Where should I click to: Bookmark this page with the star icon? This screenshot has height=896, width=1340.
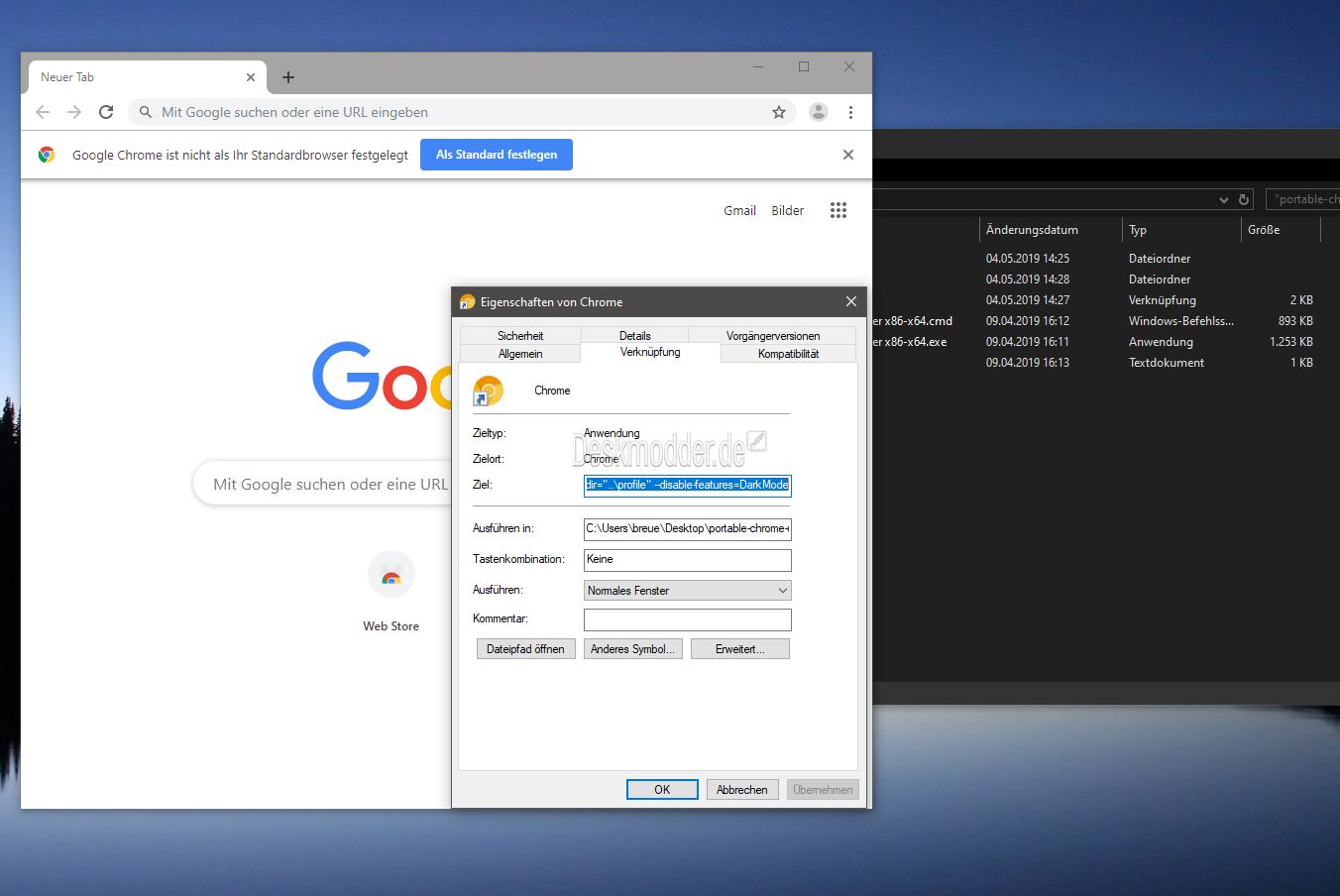coord(779,112)
